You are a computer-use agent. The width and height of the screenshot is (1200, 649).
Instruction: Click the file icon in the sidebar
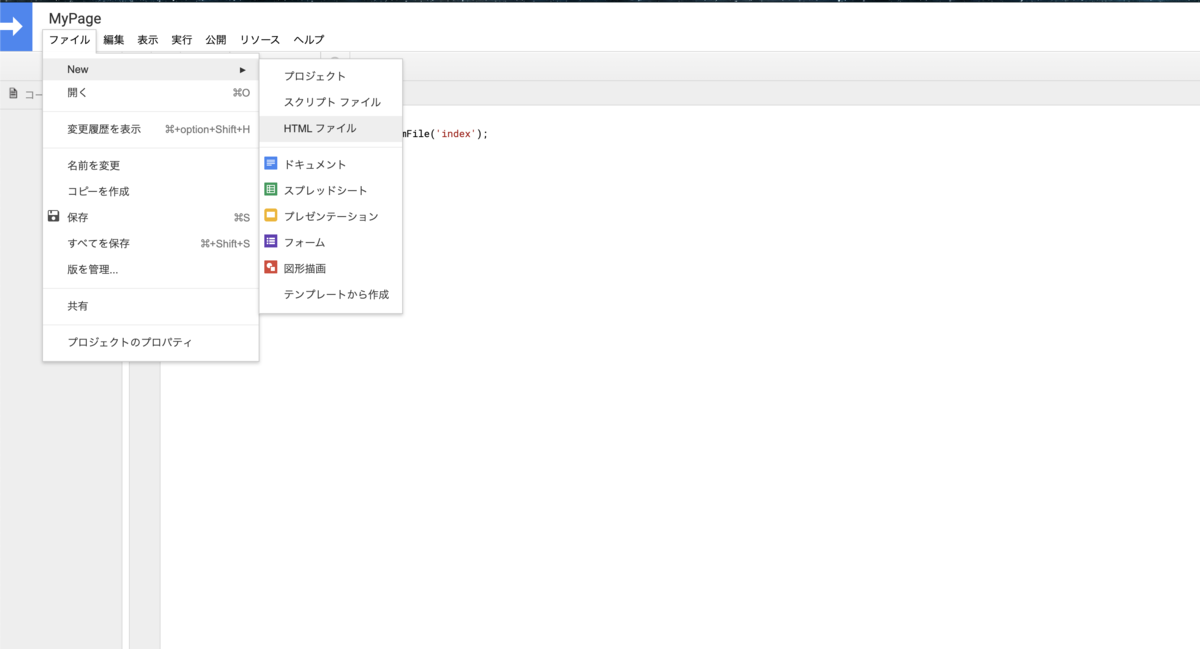[x=14, y=93]
